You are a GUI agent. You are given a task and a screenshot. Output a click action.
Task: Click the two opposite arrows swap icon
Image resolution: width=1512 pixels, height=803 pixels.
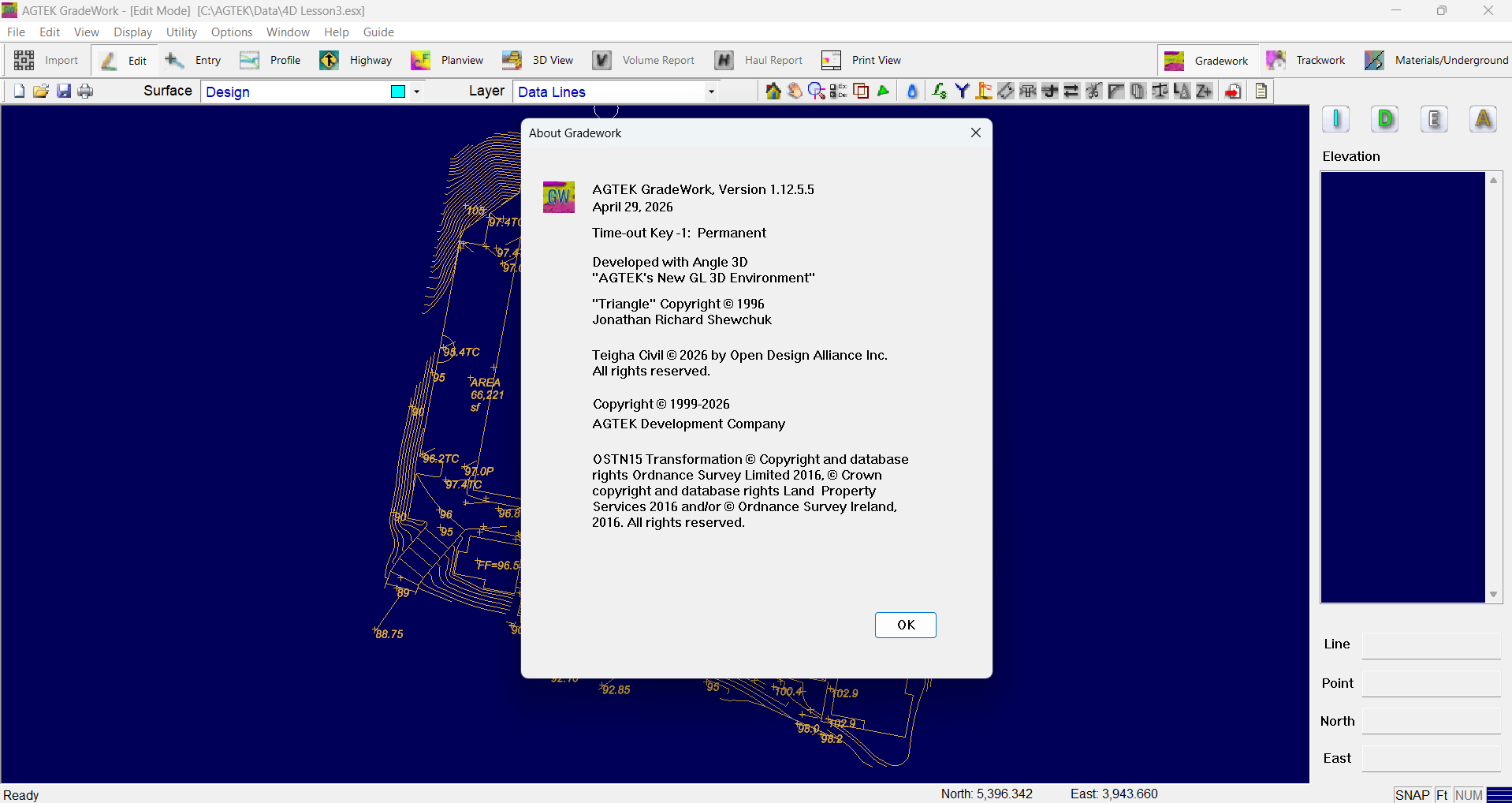(x=1071, y=91)
